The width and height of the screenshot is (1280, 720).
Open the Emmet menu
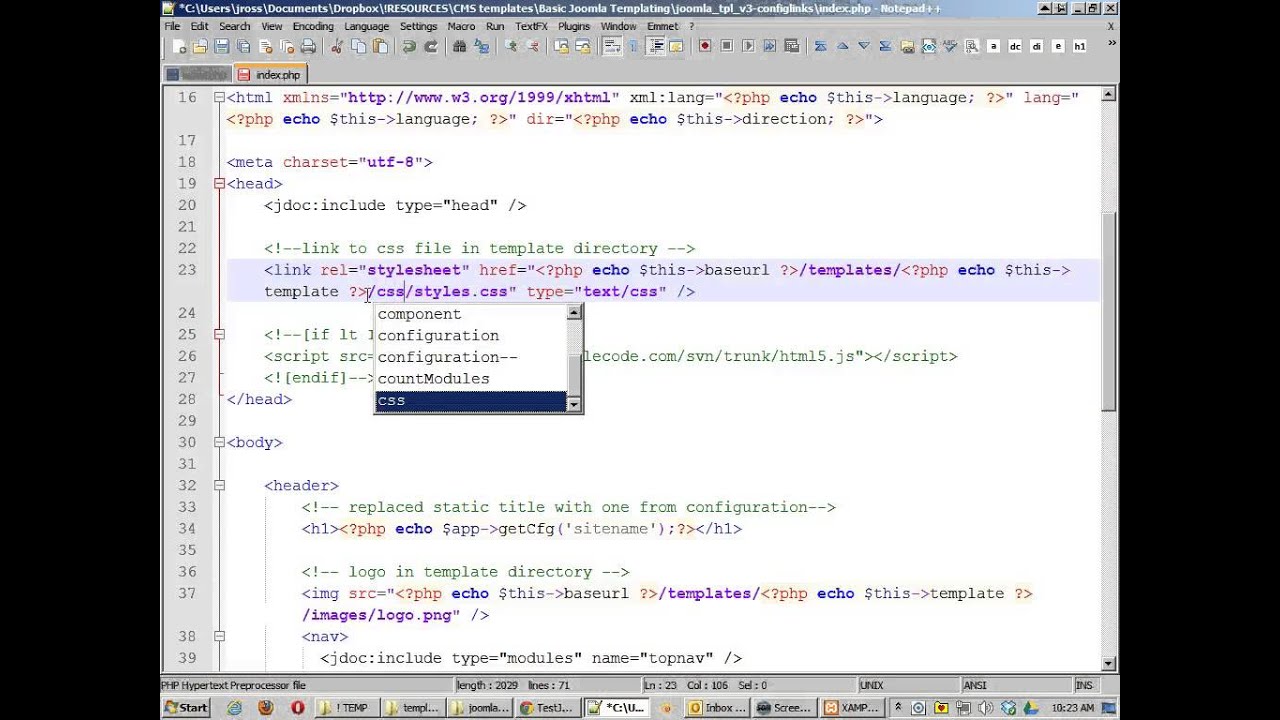coord(662,26)
